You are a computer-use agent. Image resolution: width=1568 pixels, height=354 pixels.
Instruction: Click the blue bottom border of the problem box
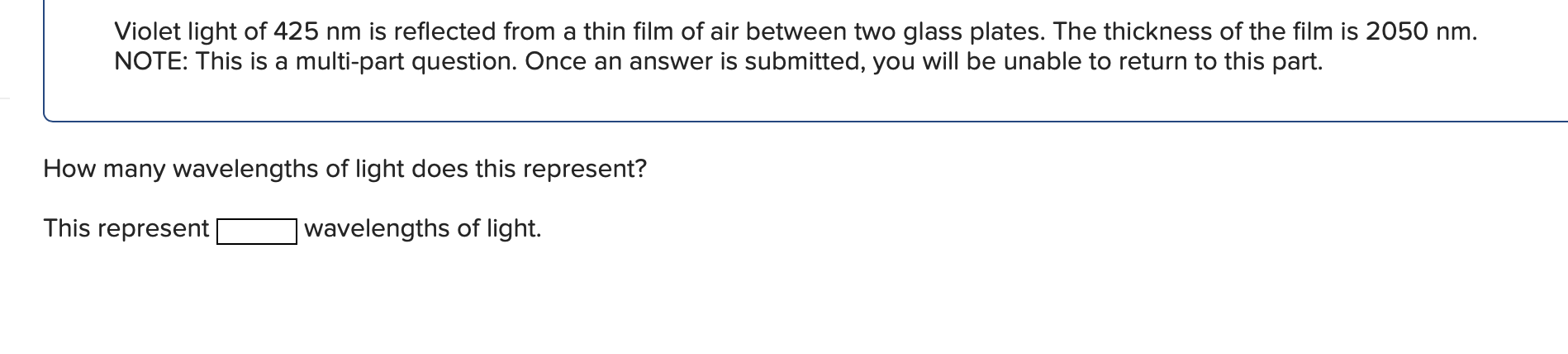tap(805, 121)
